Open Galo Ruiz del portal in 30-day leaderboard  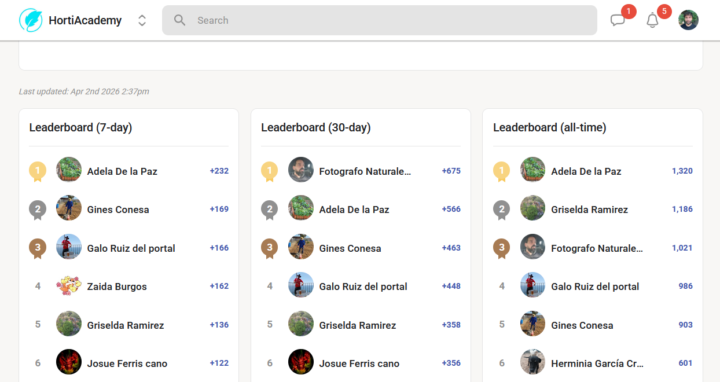pyautogui.click(x=363, y=286)
